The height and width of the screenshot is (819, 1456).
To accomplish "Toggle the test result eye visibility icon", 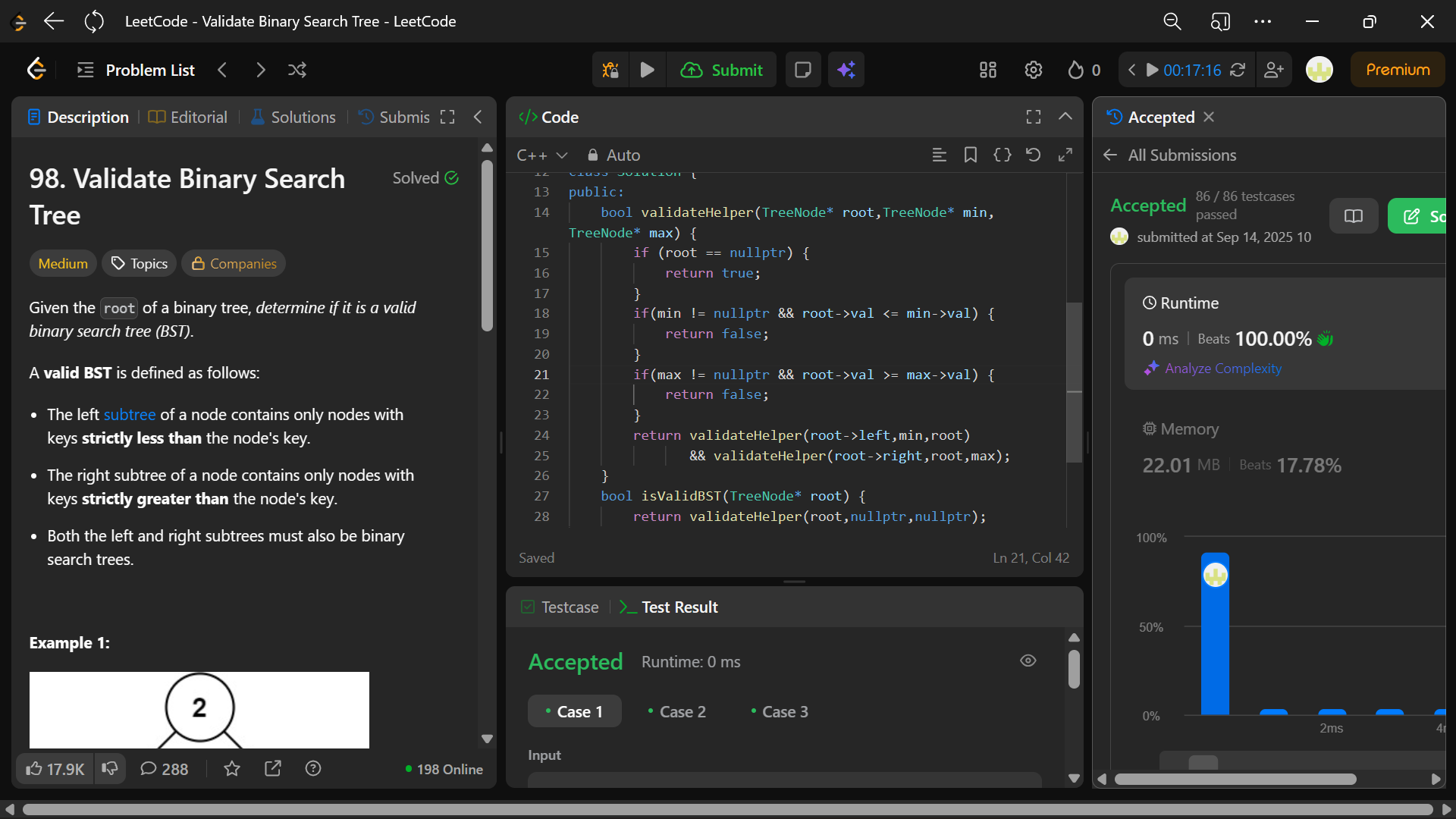I will 1028,661.
